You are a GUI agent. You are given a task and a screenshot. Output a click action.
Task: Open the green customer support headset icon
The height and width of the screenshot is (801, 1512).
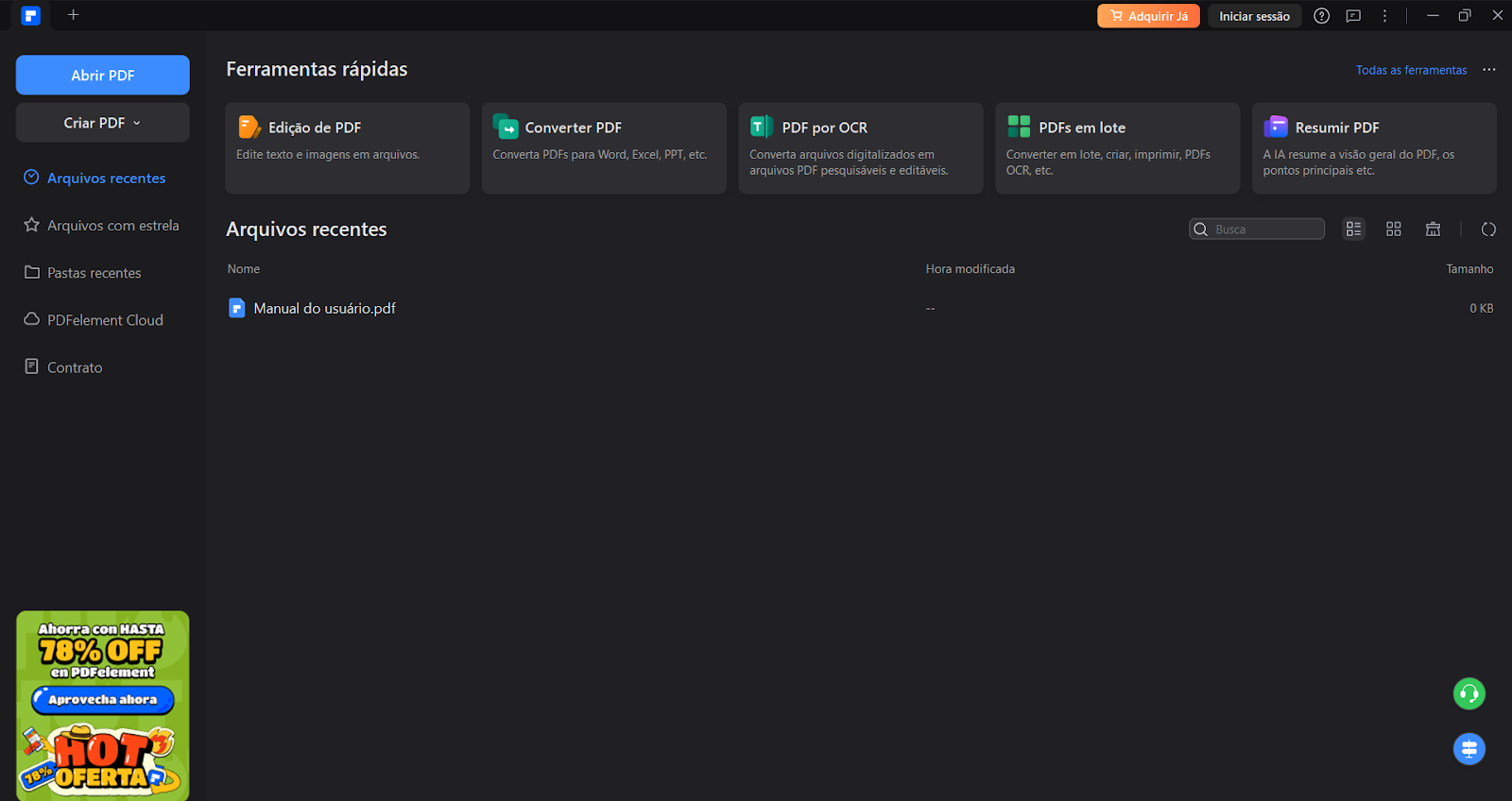click(1469, 694)
